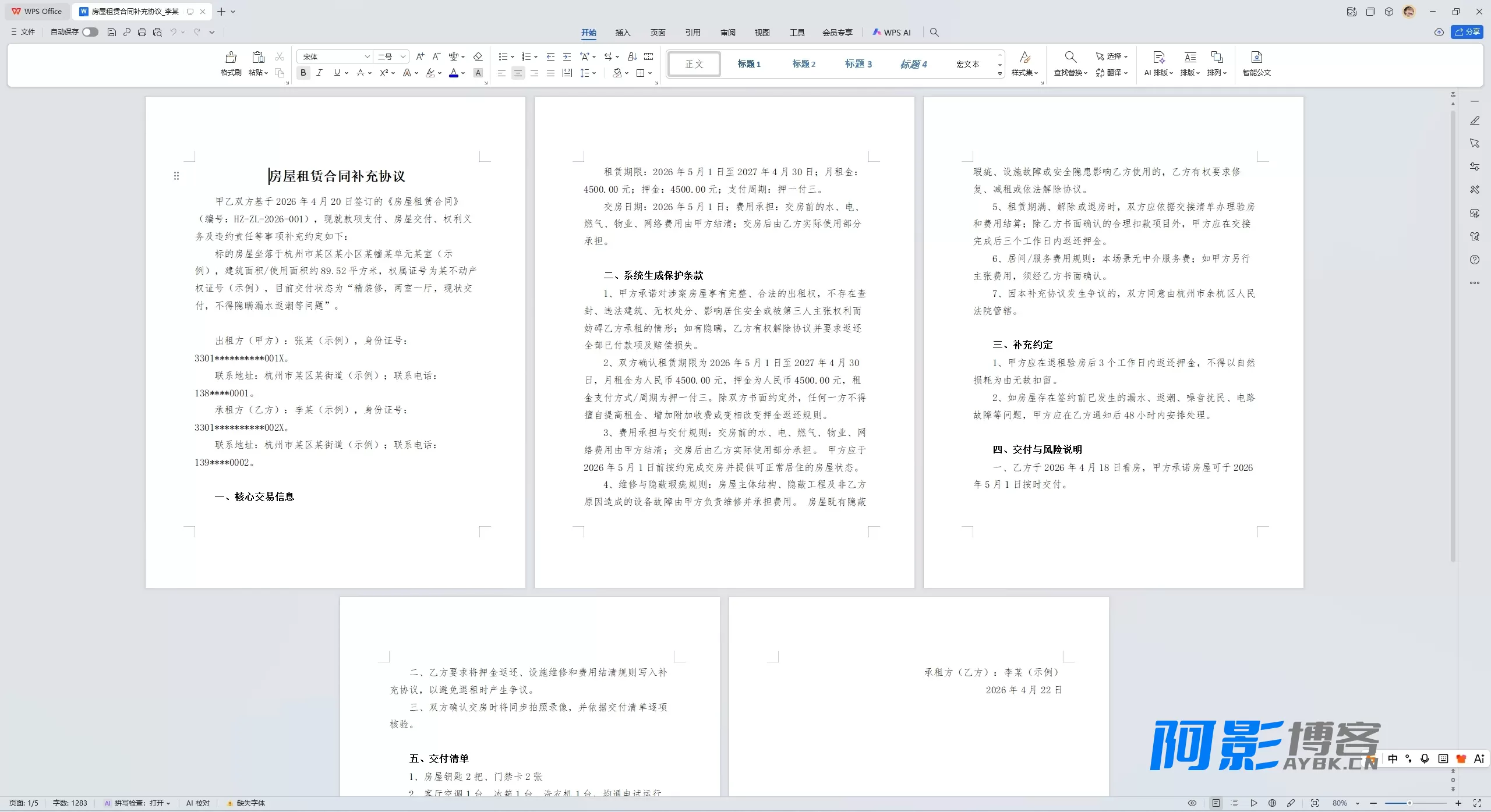Image resolution: width=1491 pixels, height=812 pixels.
Task: Open the font name 宋体 dropdown
Action: 368,56
